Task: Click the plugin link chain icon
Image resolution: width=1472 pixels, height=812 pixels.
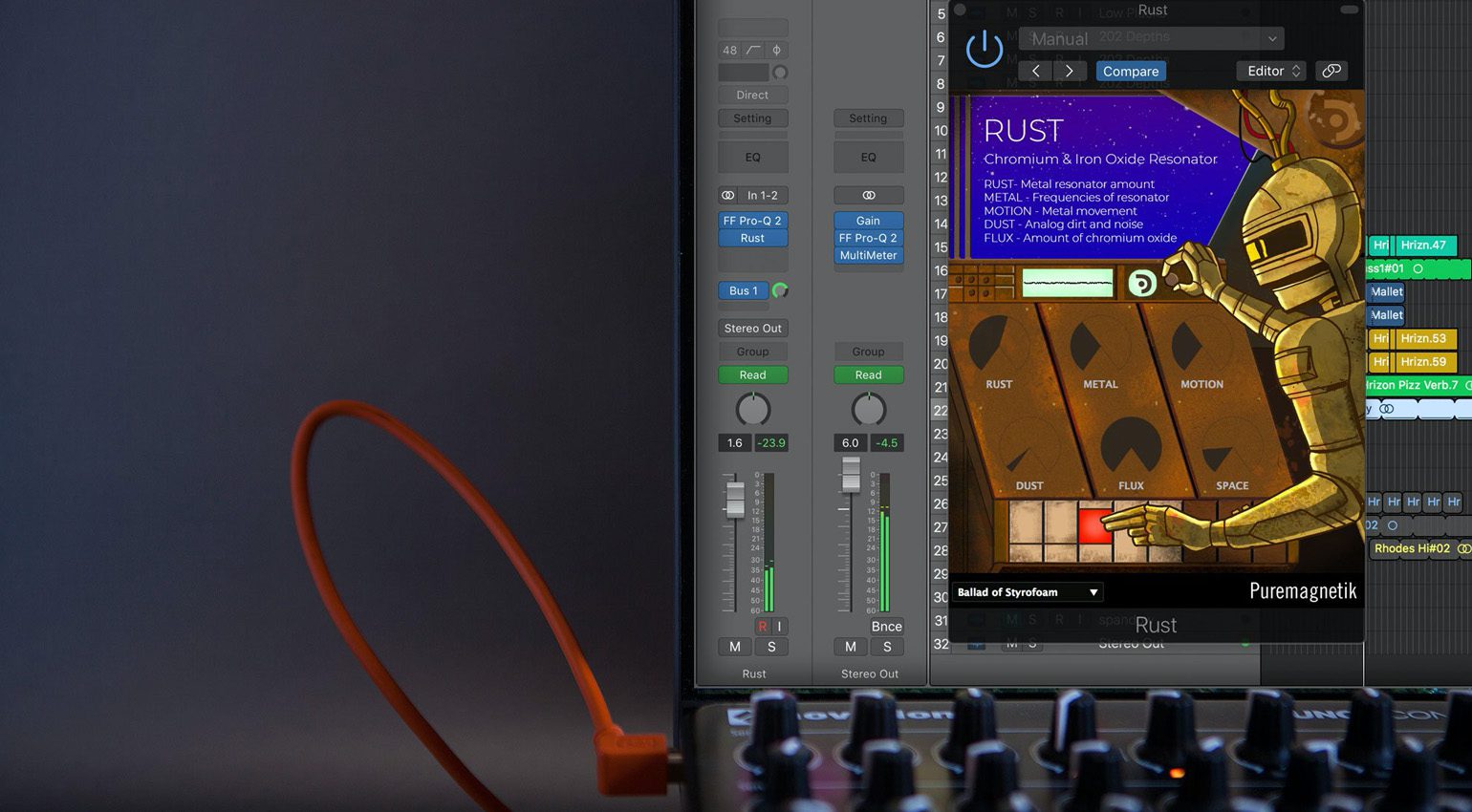Action: click(x=1331, y=71)
